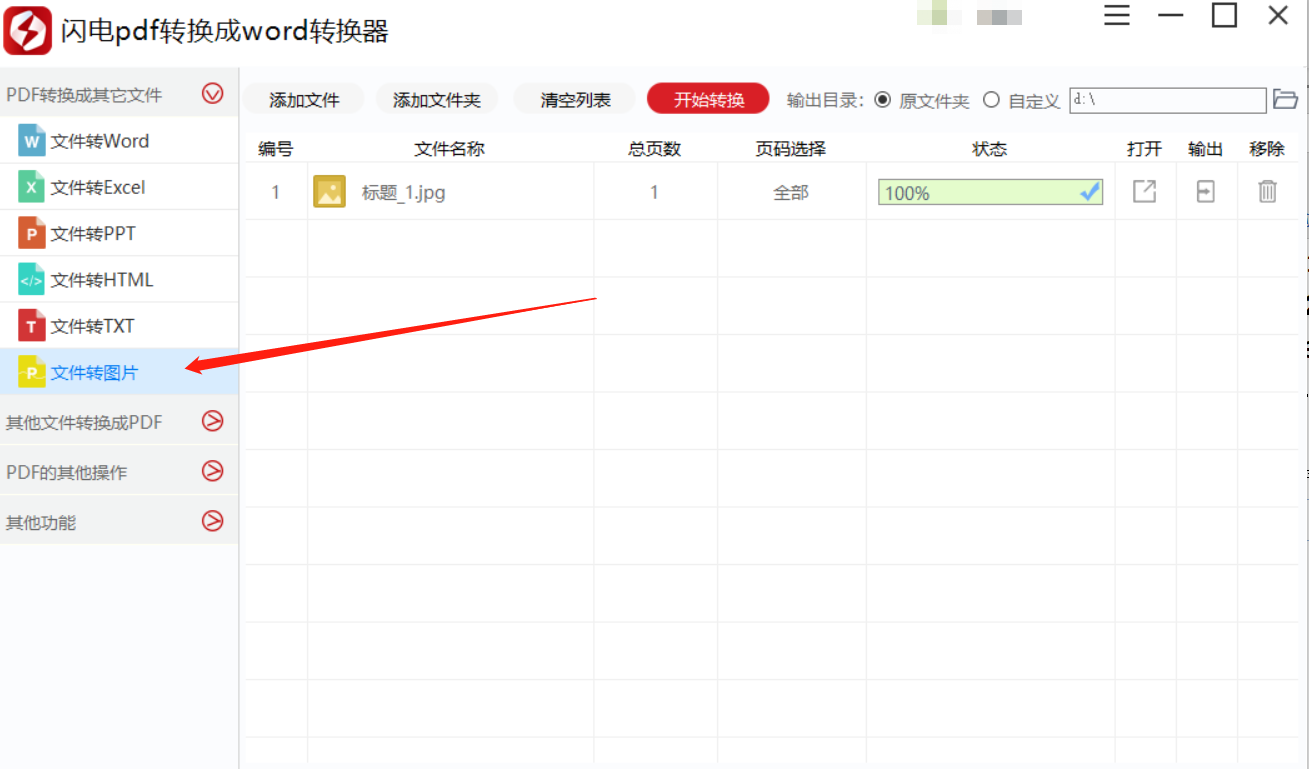
Task: Minimize the converter window
Action: 1171,15
